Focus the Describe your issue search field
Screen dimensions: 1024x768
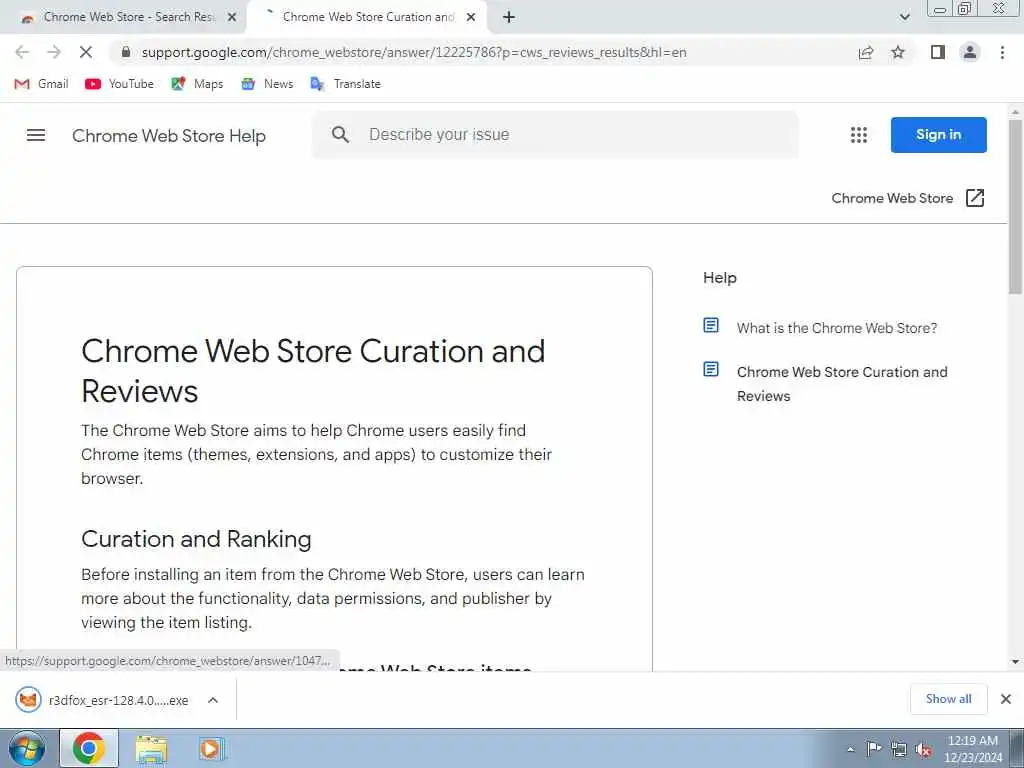(x=555, y=135)
